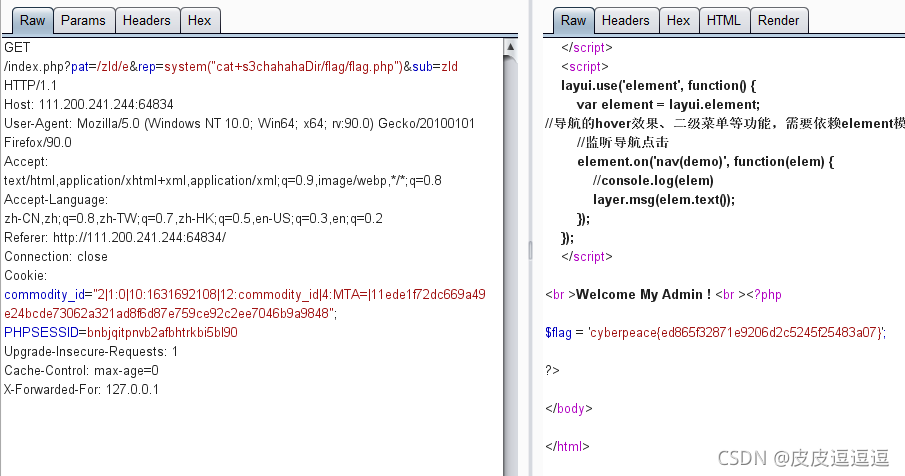Open the response Render tab
Screen dimensions: 905x476
click(x=778, y=21)
